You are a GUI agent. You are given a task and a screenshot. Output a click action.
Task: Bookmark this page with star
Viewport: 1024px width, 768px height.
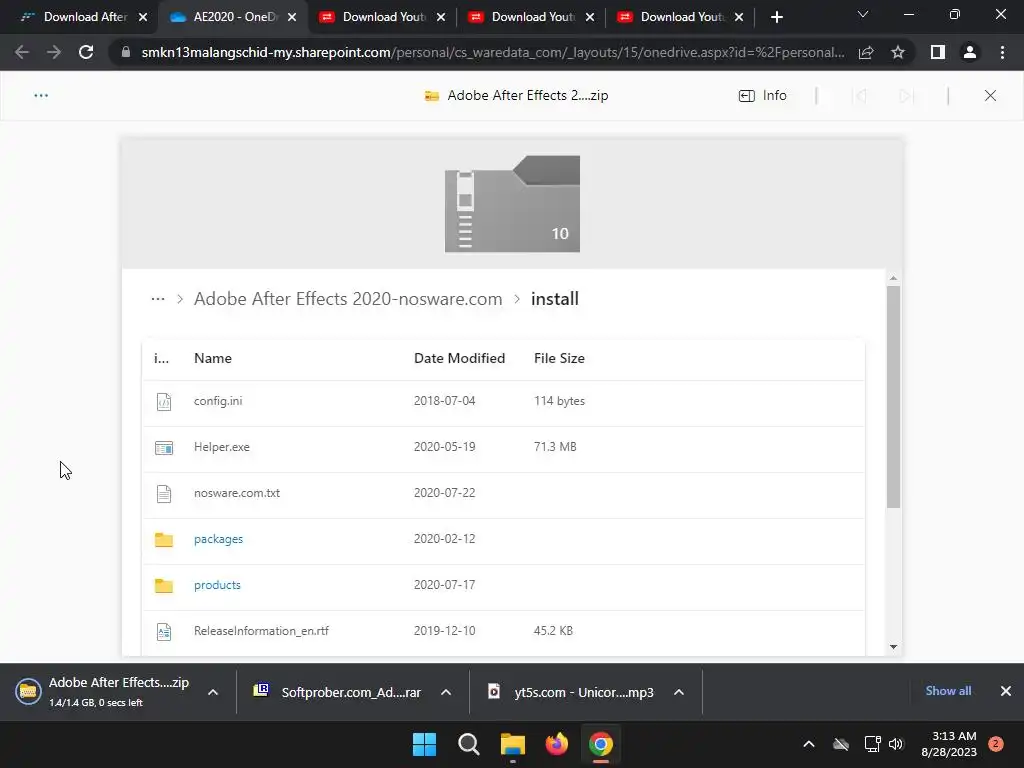(x=898, y=52)
